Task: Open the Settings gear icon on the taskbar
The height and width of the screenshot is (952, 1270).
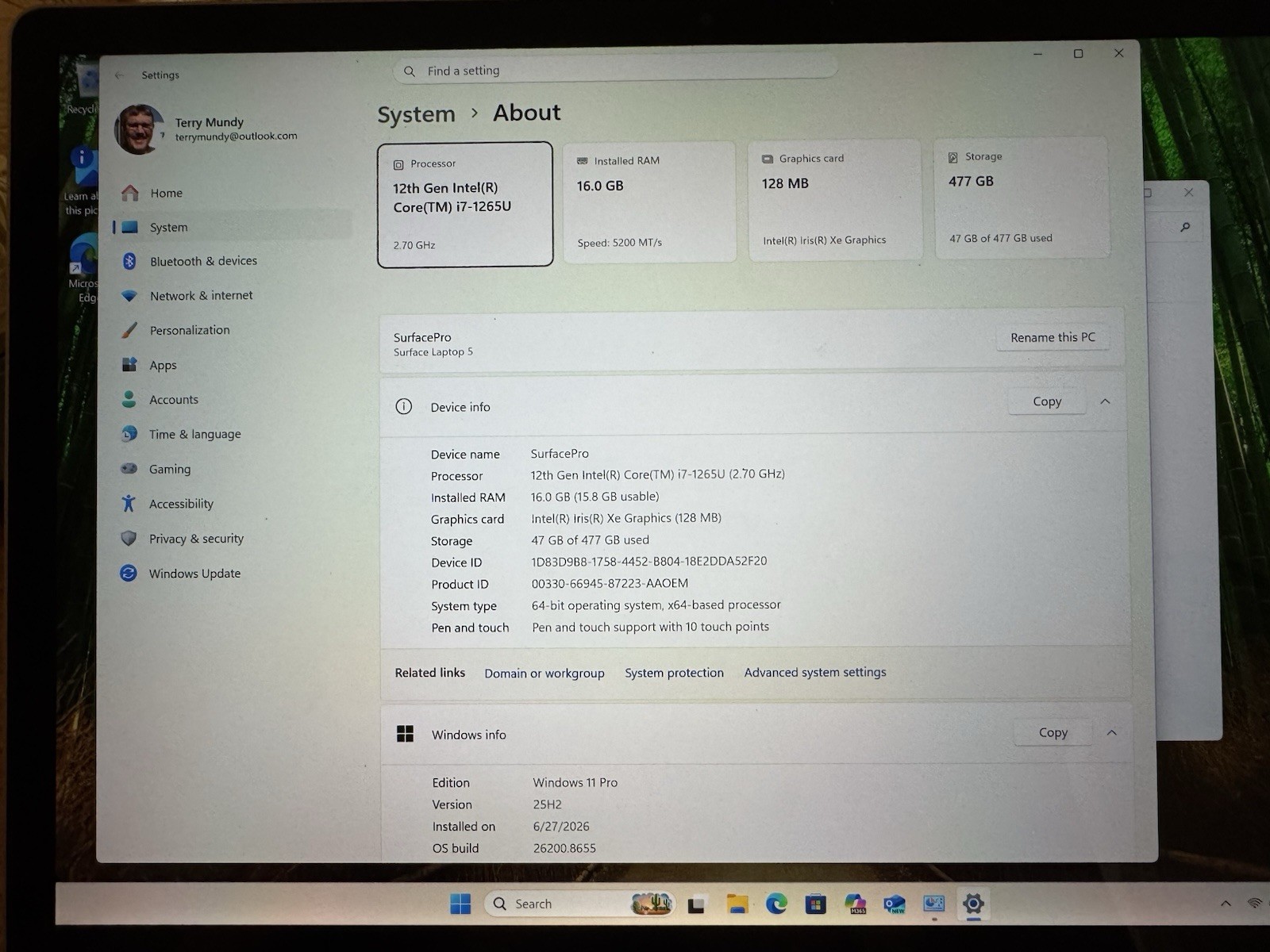Action: 973,904
